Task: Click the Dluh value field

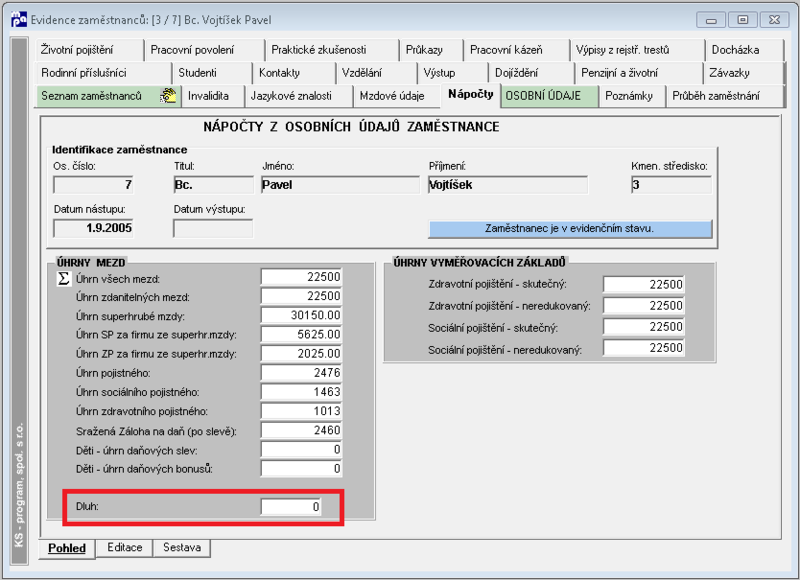Action: (x=291, y=507)
